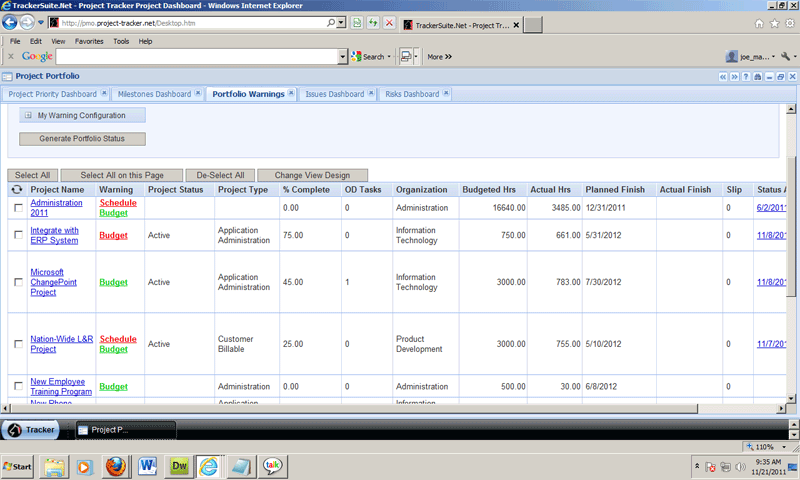Check the Microsoft ChangePoint Project checkbox
Image resolution: width=800 pixels, height=480 pixels.
(x=18, y=282)
